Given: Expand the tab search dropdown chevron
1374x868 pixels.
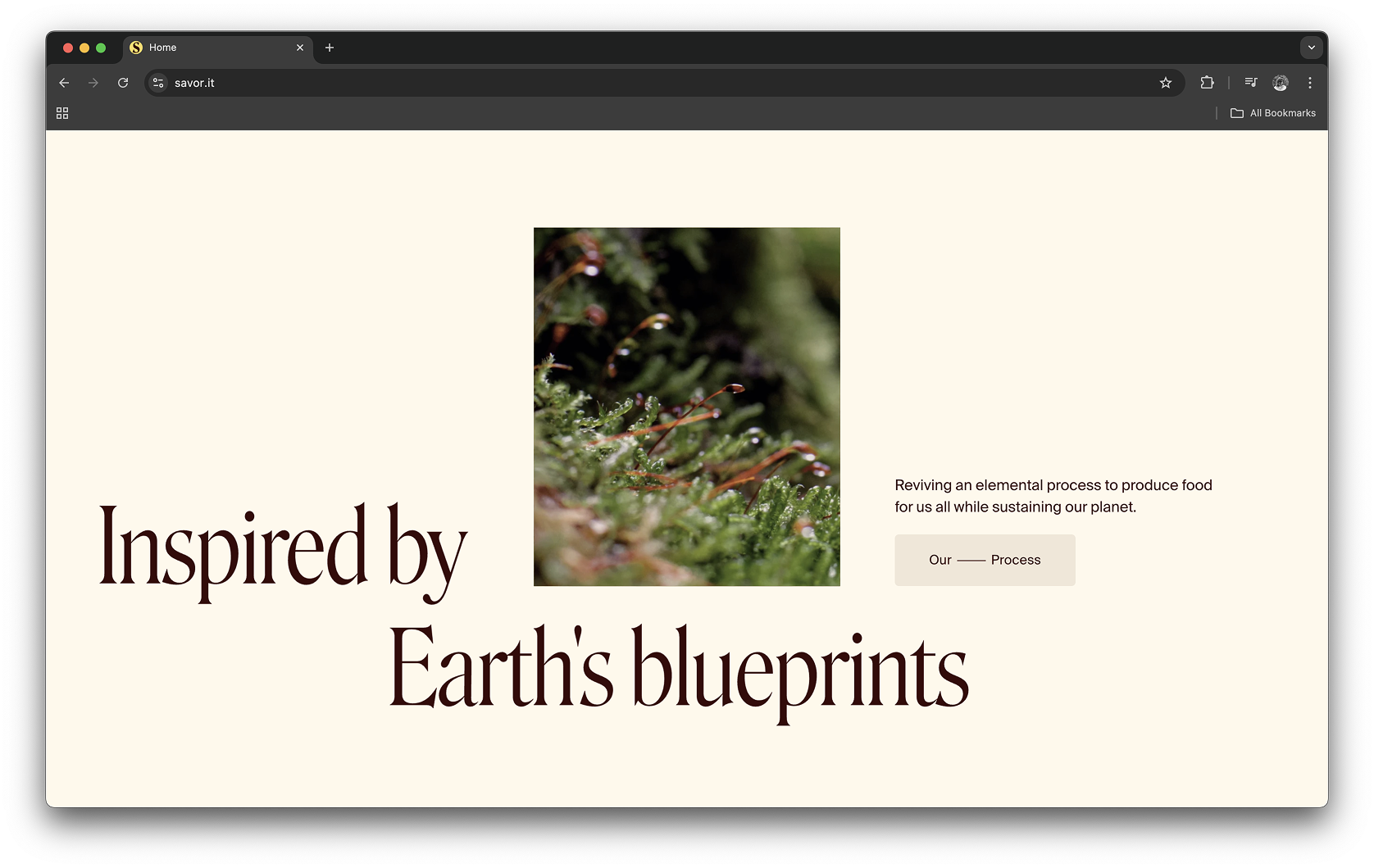Looking at the screenshot, I should 1311,48.
